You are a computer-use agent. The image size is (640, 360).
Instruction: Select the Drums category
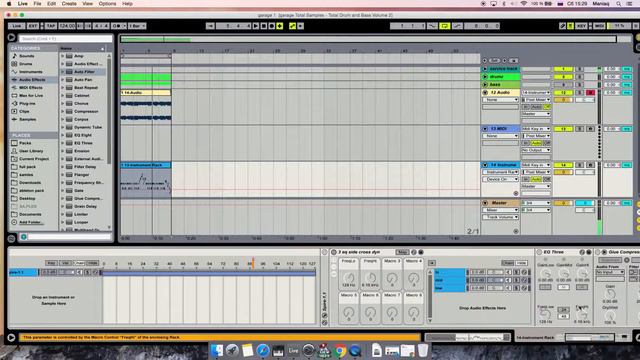click(26, 64)
